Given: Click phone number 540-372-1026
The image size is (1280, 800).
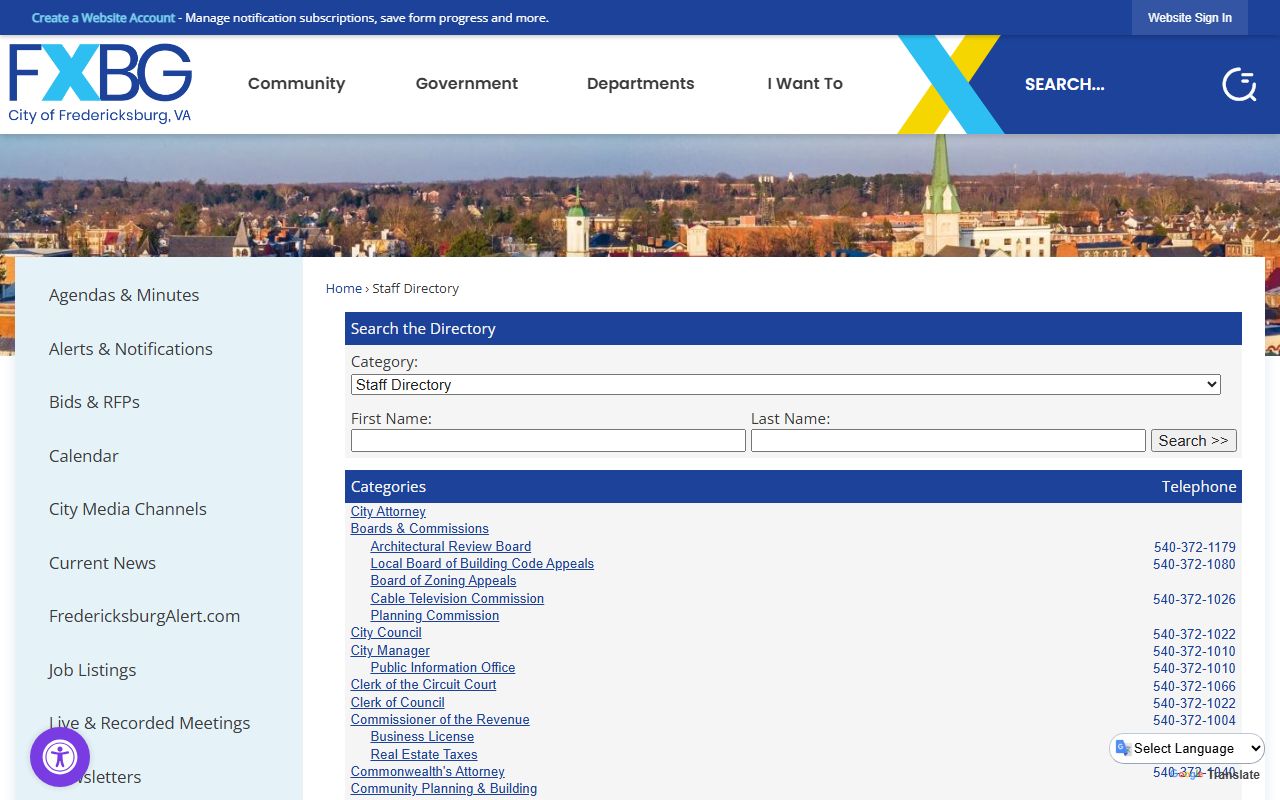Looking at the screenshot, I should pyautogui.click(x=1194, y=600).
